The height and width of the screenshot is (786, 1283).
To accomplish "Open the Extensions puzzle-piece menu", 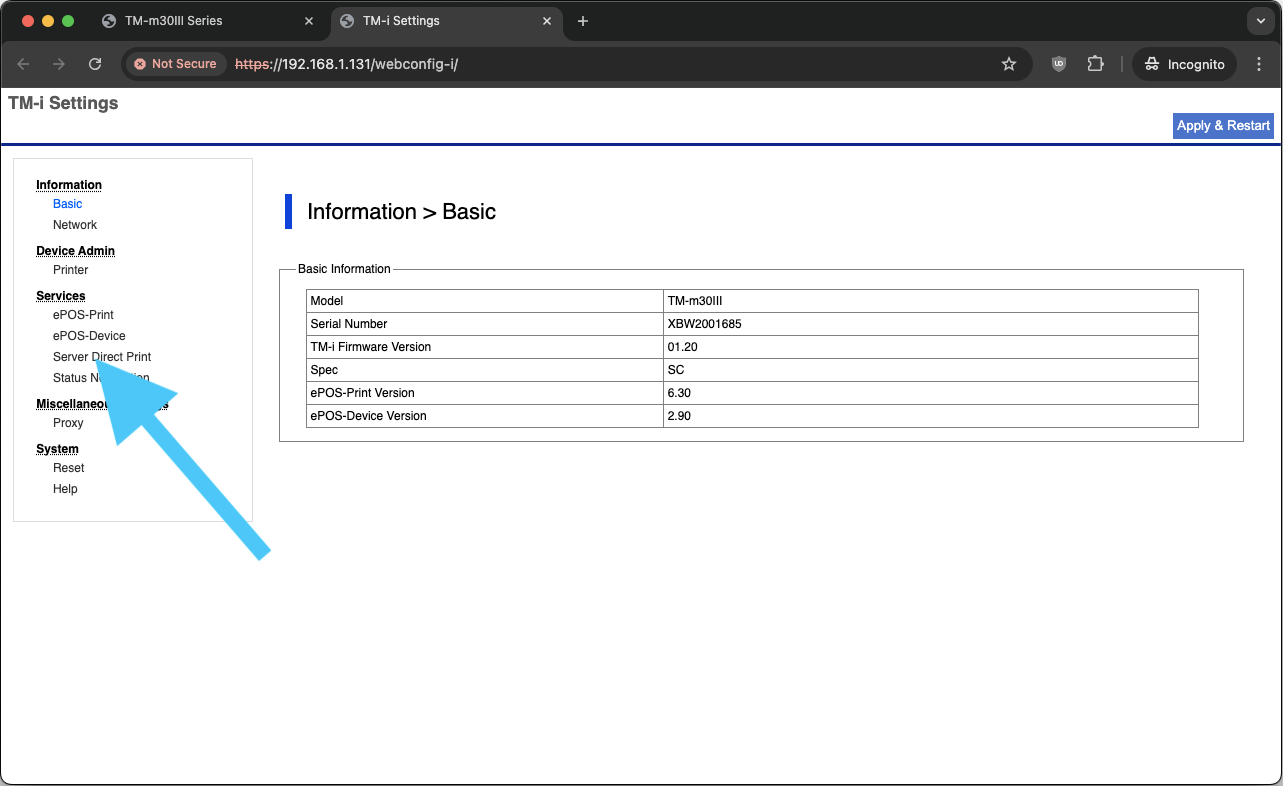I will tap(1095, 64).
